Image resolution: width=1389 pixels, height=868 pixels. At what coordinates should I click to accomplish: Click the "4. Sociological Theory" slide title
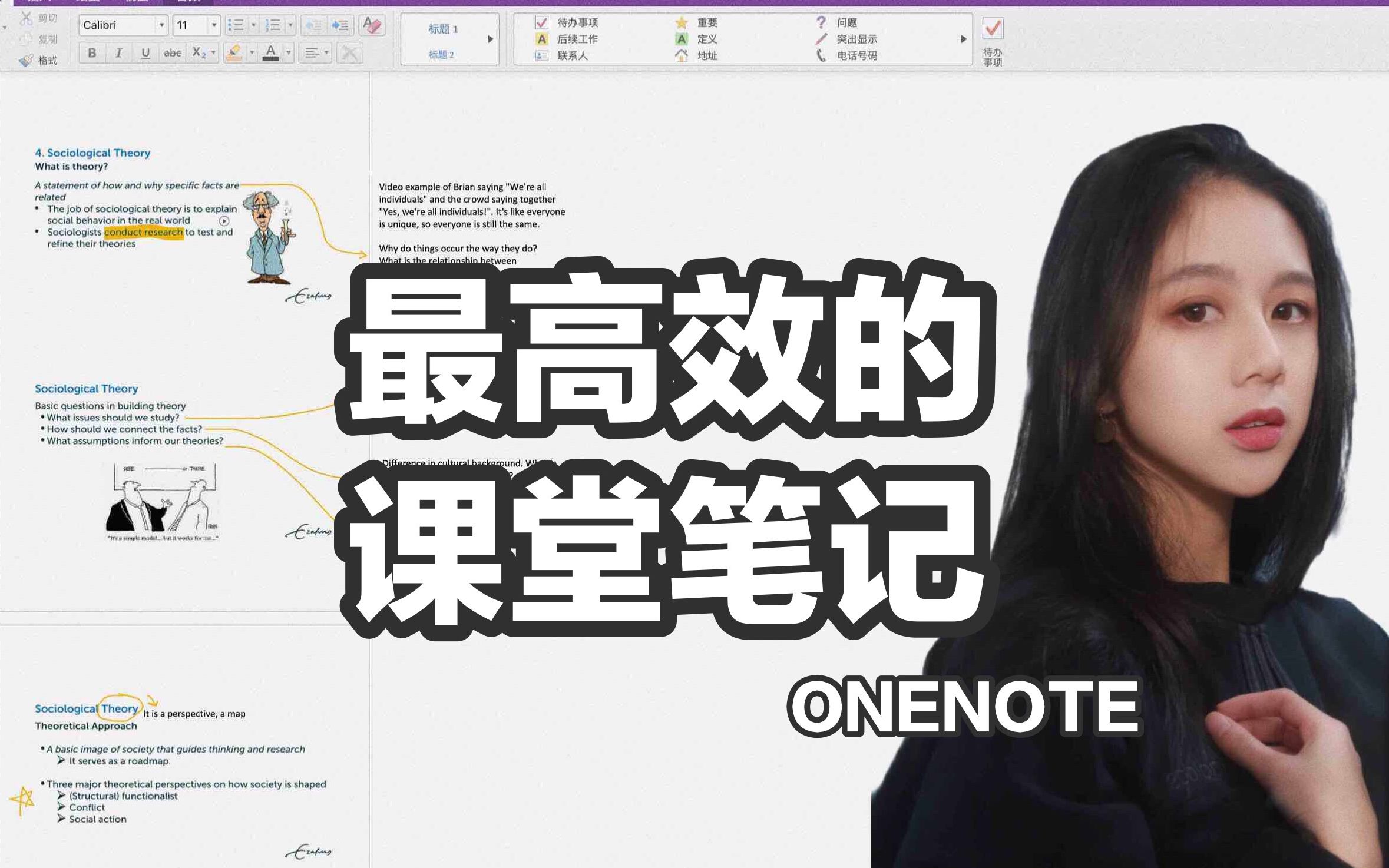pyautogui.click(x=92, y=153)
